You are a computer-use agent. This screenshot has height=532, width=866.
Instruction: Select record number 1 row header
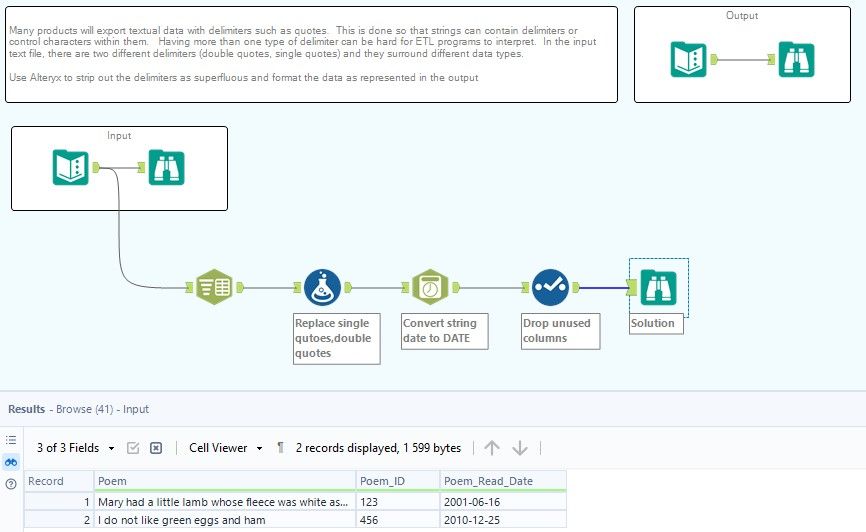[59, 502]
